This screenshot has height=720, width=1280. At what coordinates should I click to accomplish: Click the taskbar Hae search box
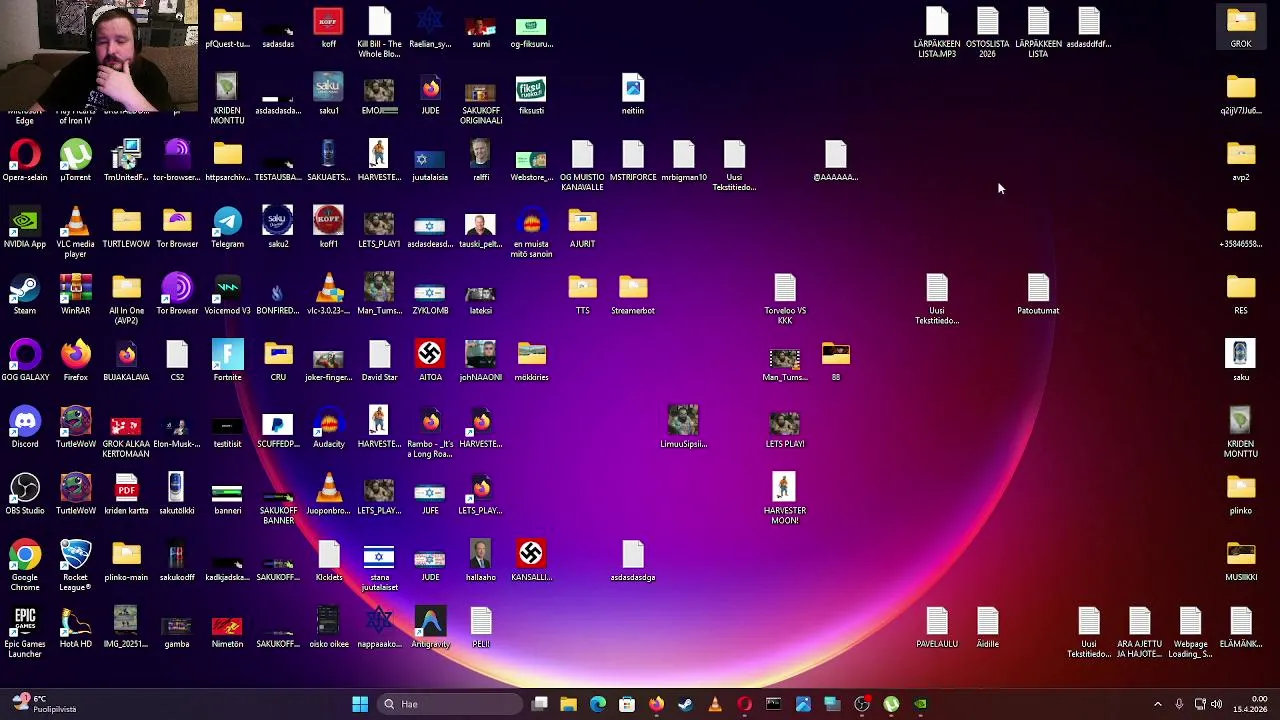tap(448, 704)
